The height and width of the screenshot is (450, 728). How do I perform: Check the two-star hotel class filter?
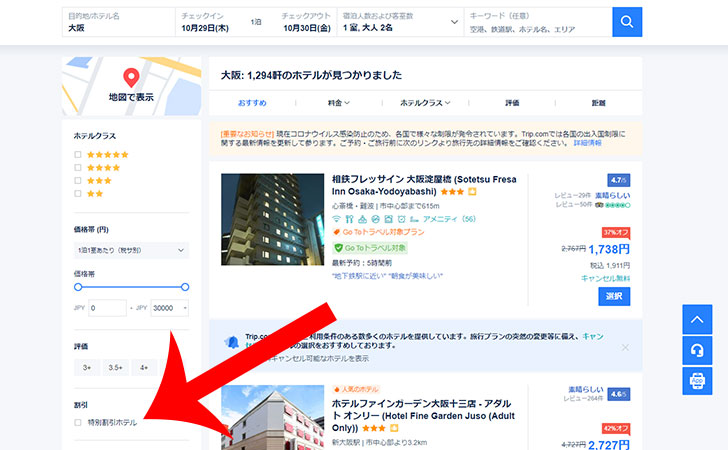(78, 194)
